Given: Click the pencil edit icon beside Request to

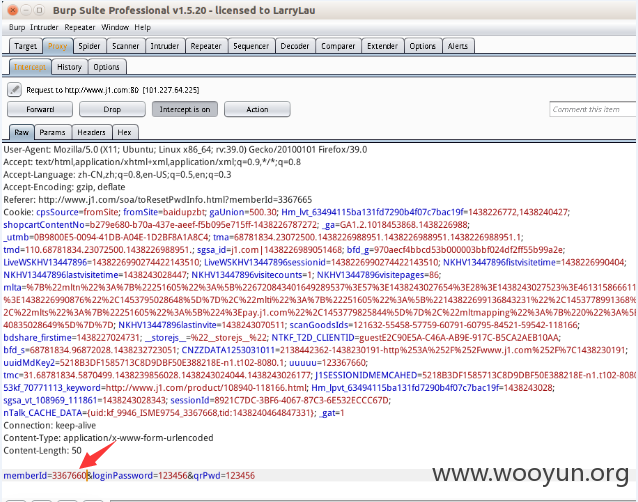Looking at the screenshot, I should [x=14, y=89].
